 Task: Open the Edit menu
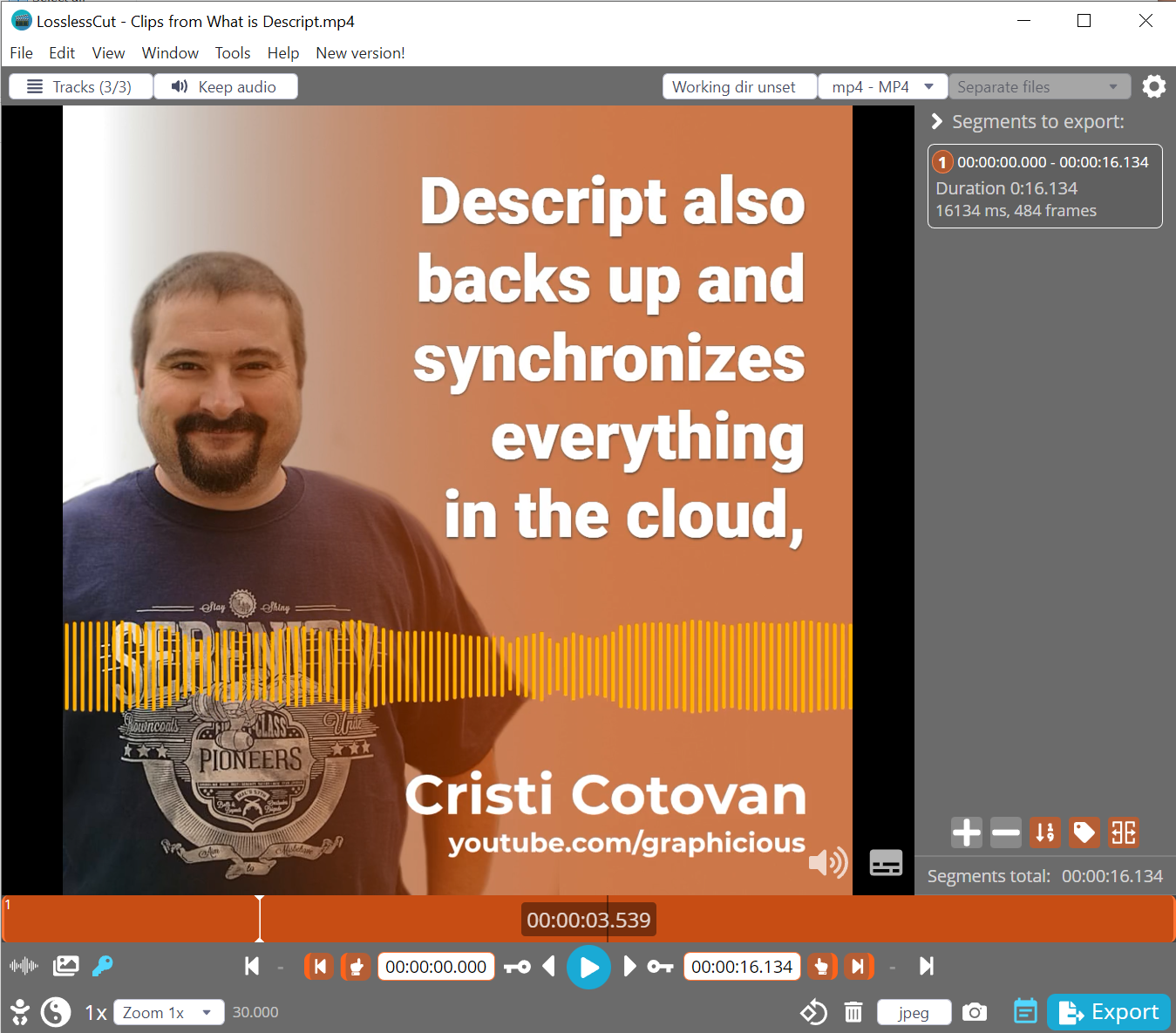(62, 53)
